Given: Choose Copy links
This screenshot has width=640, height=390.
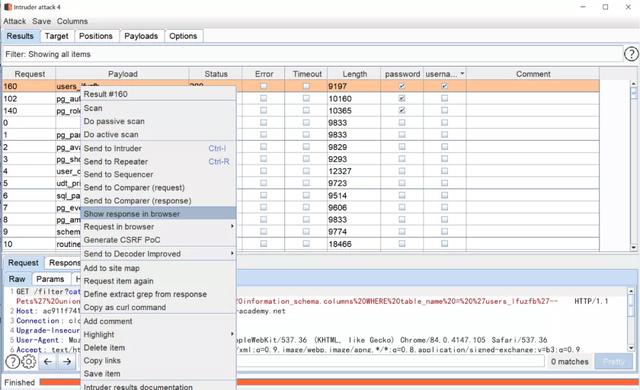Looking at the screenshot, I should (x=159, y=361).
